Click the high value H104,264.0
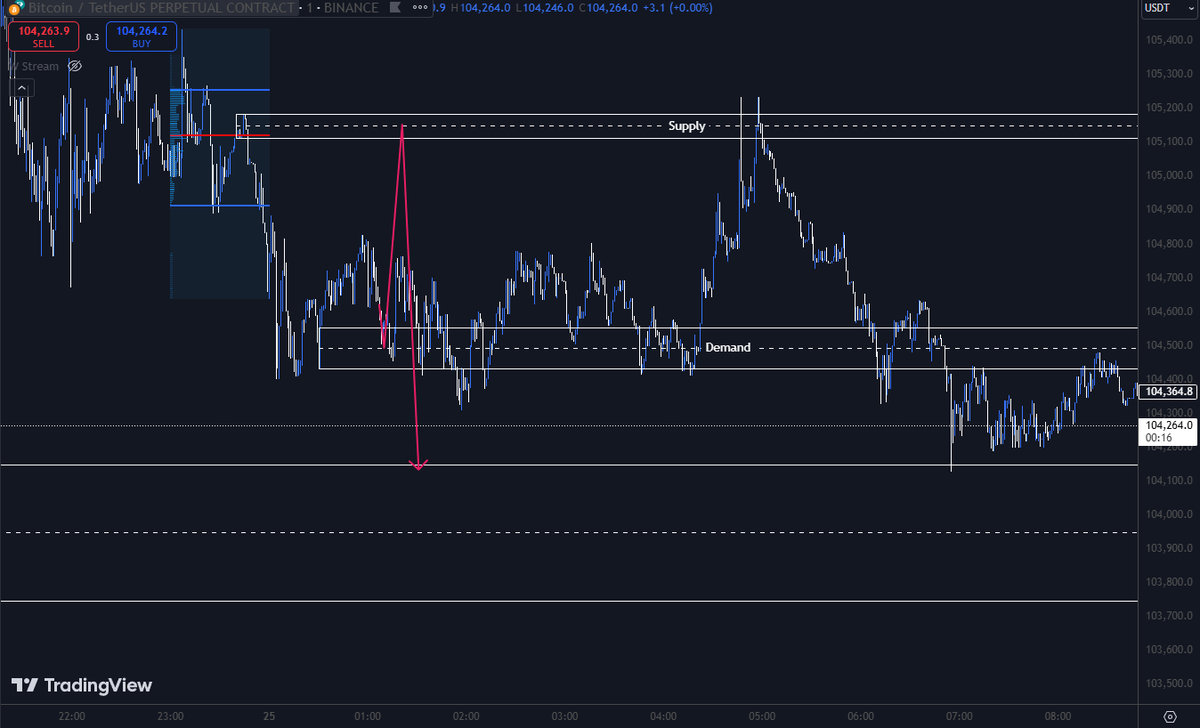The height and width of the screenshot is (728, 1200). [482, 8]
